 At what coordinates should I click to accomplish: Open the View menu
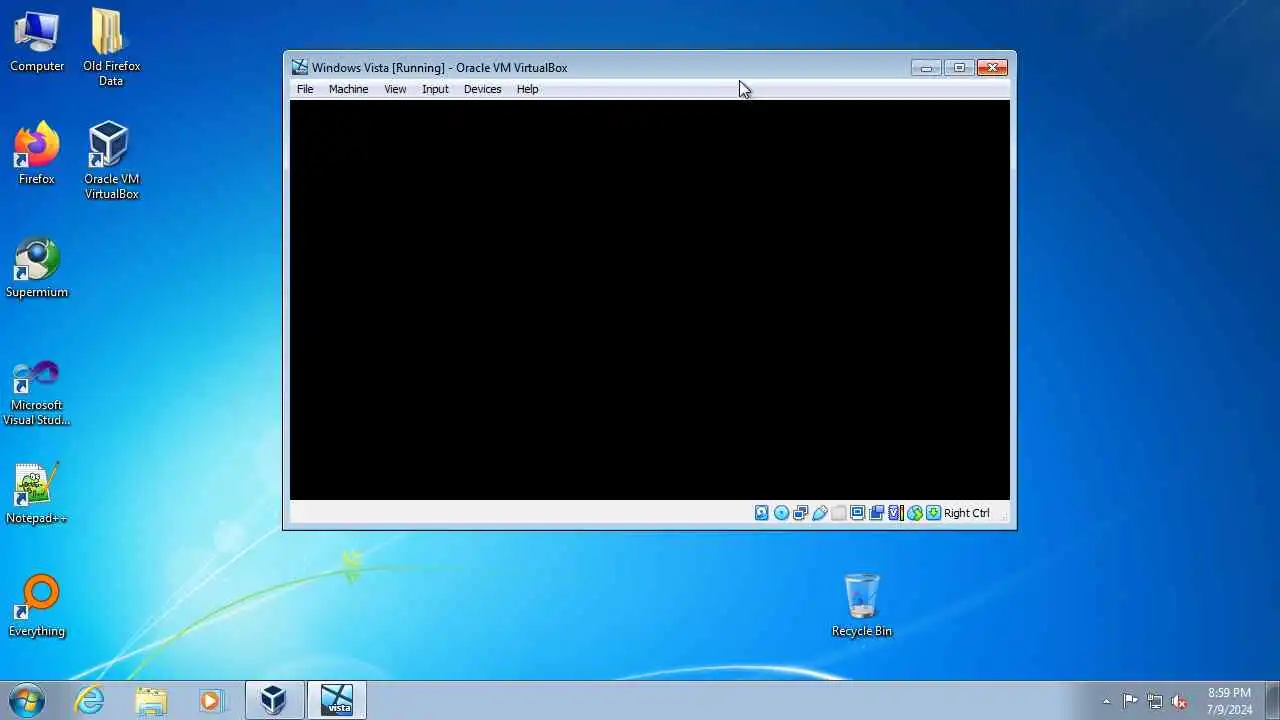pyautogui.click(x=395, y=89)
